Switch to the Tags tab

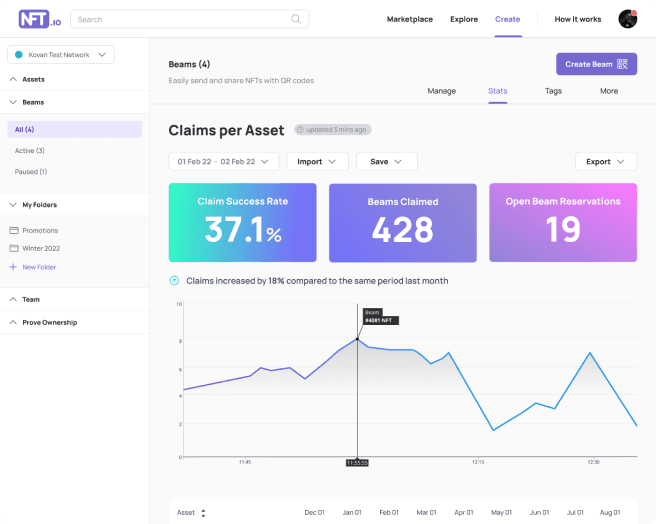tap(553, 91)
